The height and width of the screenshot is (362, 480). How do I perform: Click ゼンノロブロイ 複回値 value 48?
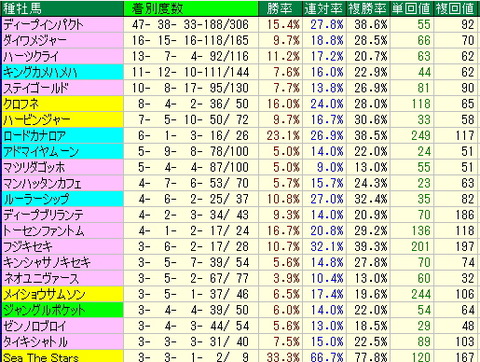coord(468,326)
